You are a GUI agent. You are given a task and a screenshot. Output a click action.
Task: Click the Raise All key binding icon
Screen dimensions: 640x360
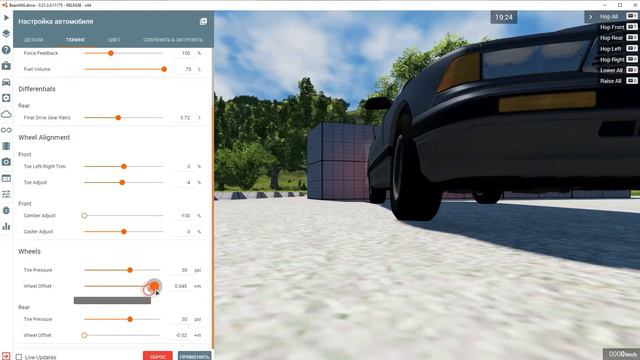click(x=632, y=80)
